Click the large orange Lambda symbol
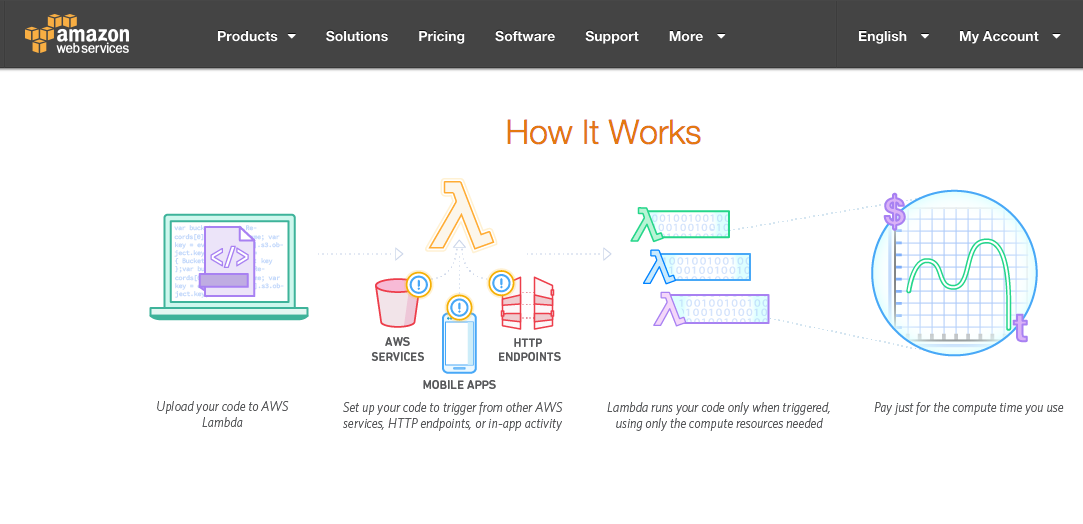Screen dimensions: 1083x524 pyautogui.click(x=461, y=215)
